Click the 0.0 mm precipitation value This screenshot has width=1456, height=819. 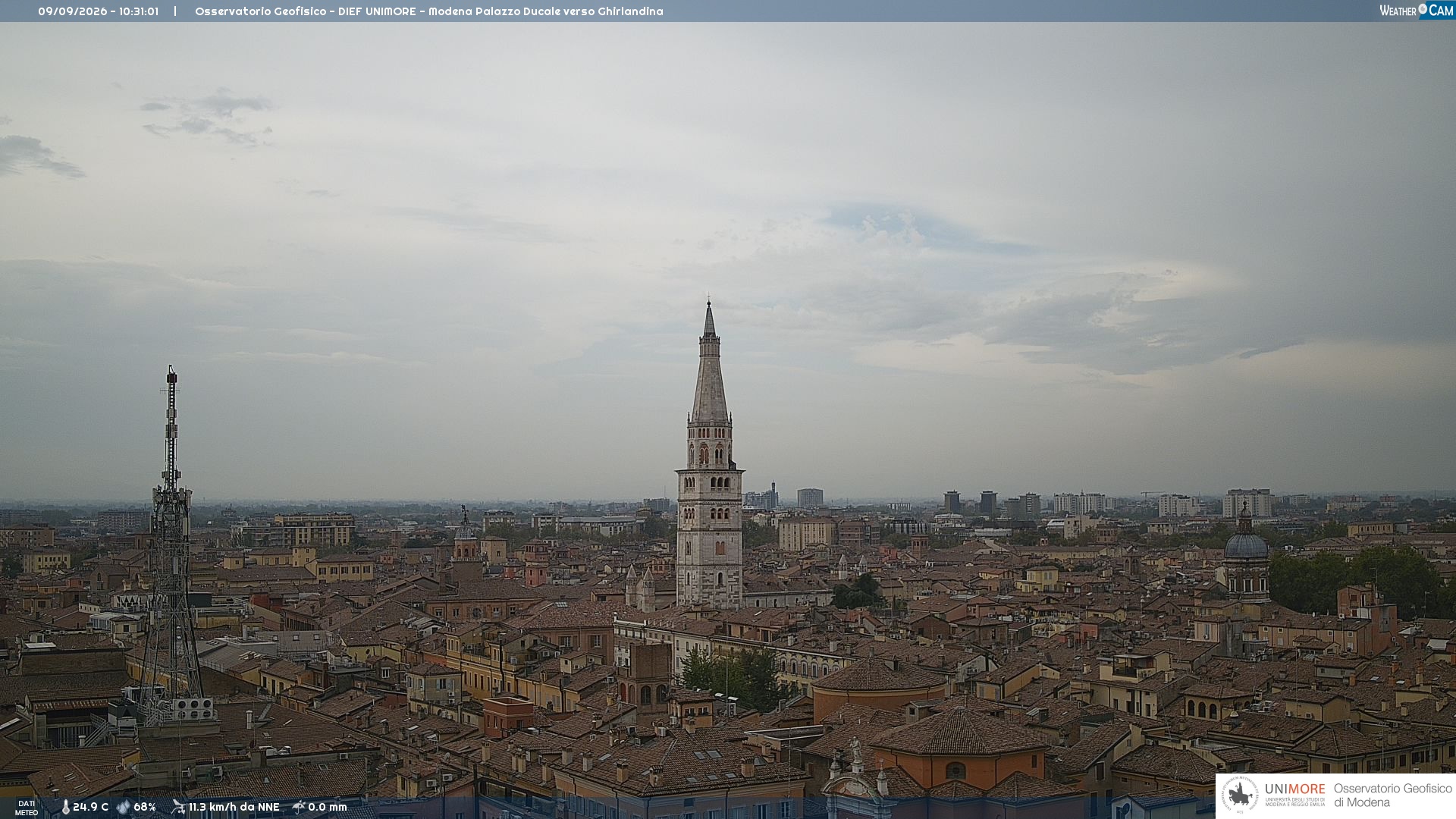(327, 807)
